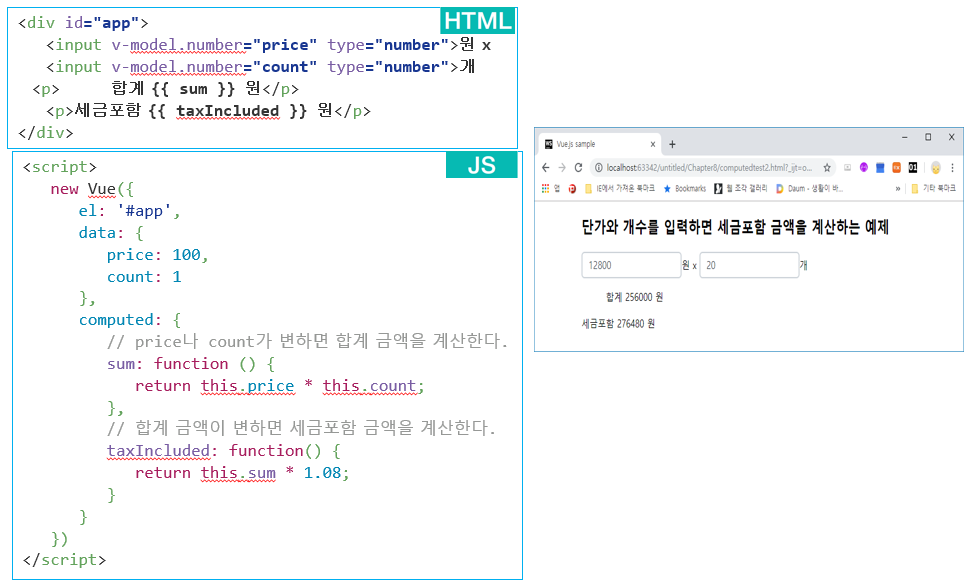Viewport: 969px width, 588px height.
Task: Click the price input showing 12800
Action: tap(631, 265)
